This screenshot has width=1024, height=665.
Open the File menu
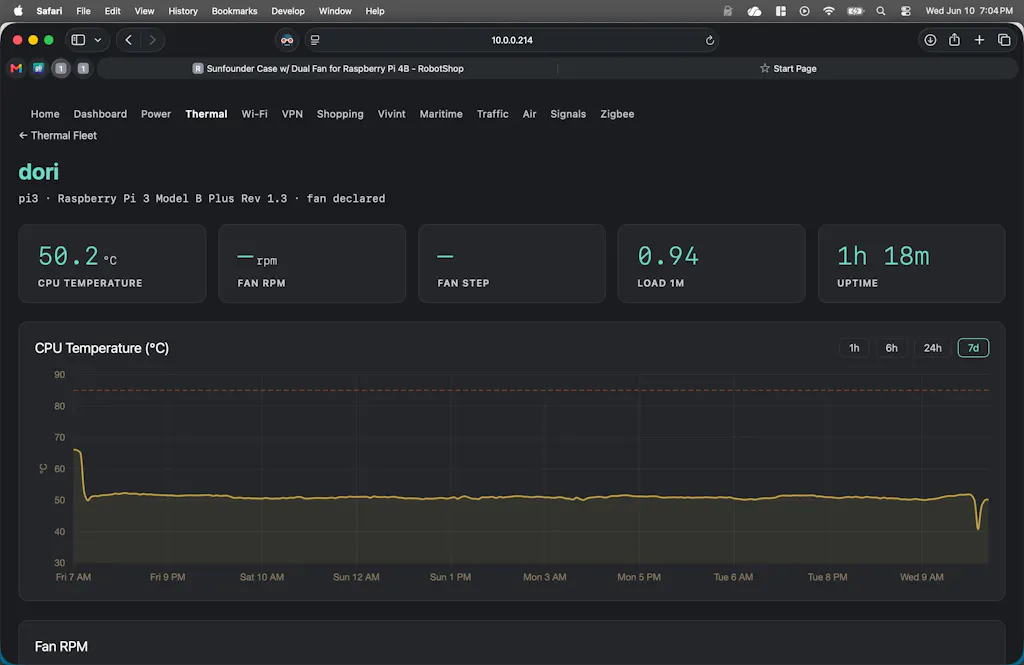(x=84, y=11)
